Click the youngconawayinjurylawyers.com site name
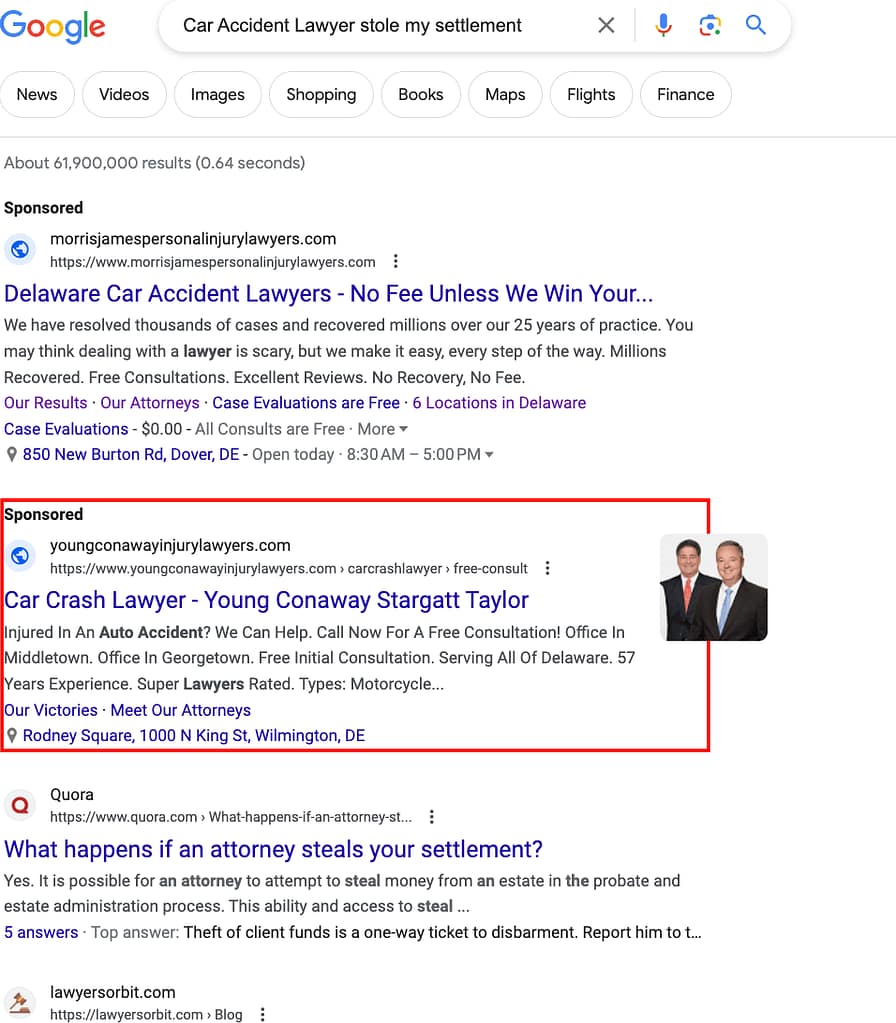 coord(170,545)
